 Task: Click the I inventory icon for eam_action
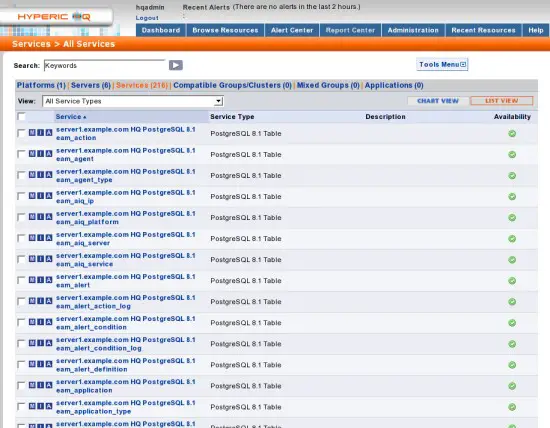[x=41, y=133]
